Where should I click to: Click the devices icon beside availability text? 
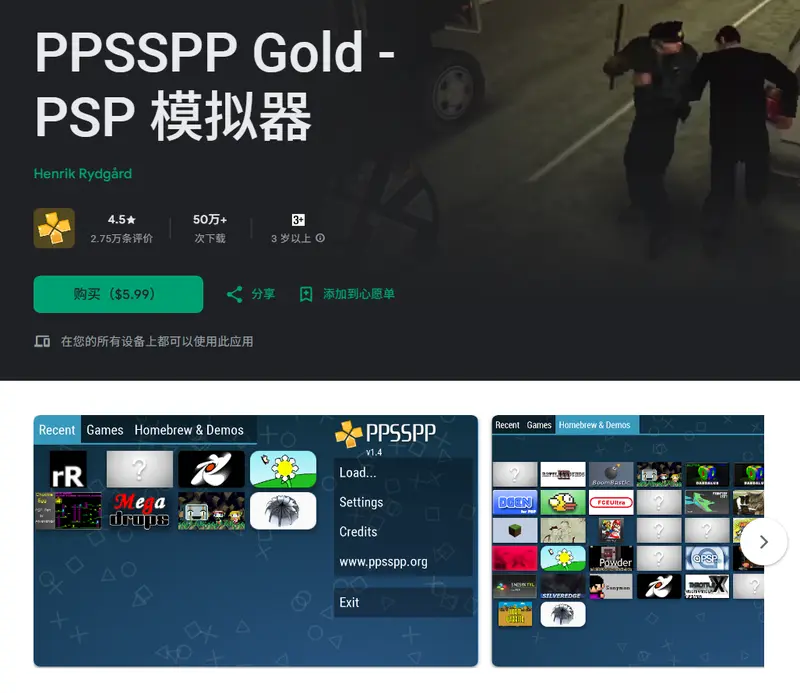click(42, 341)
